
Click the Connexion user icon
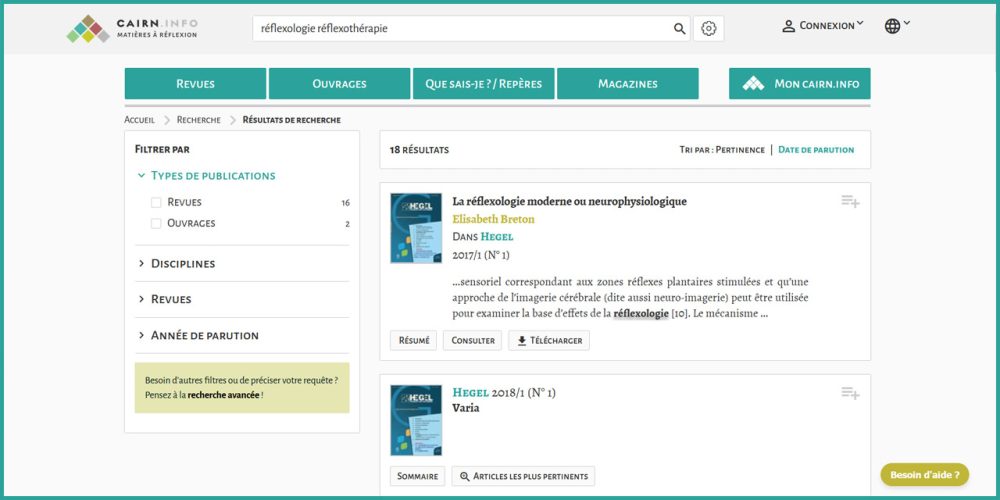coord(789,26)
